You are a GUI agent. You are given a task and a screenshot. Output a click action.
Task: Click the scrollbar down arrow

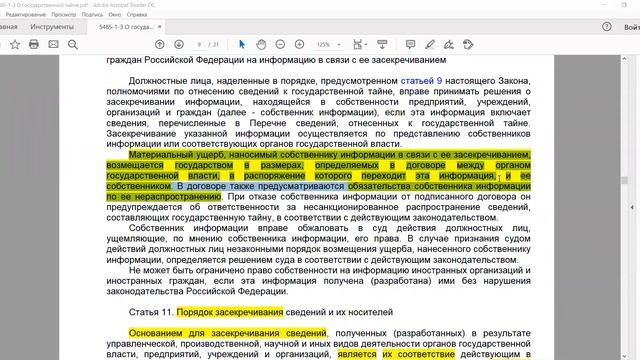pyautogui.click(x=624, y=356)
